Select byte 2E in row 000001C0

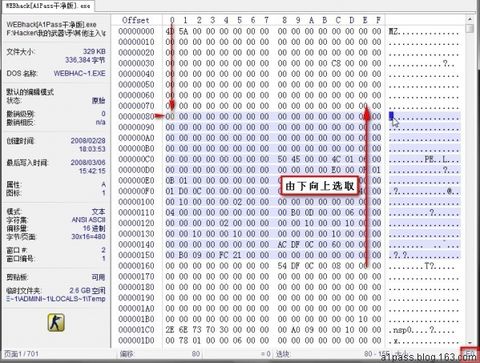pos(170,330)
